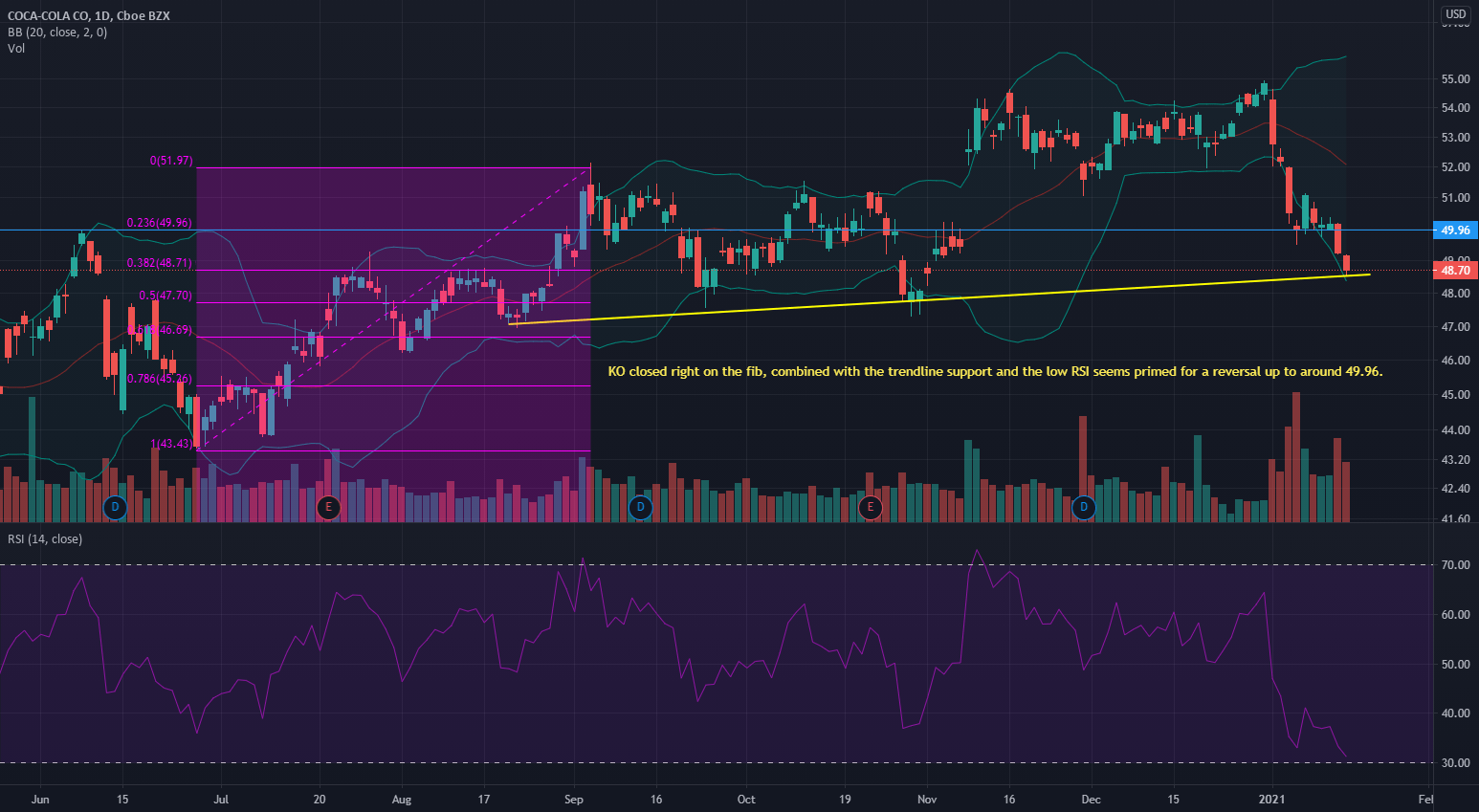Click the E earnings marker near July 20
The image size is (1479, 812).
[329, 508]
